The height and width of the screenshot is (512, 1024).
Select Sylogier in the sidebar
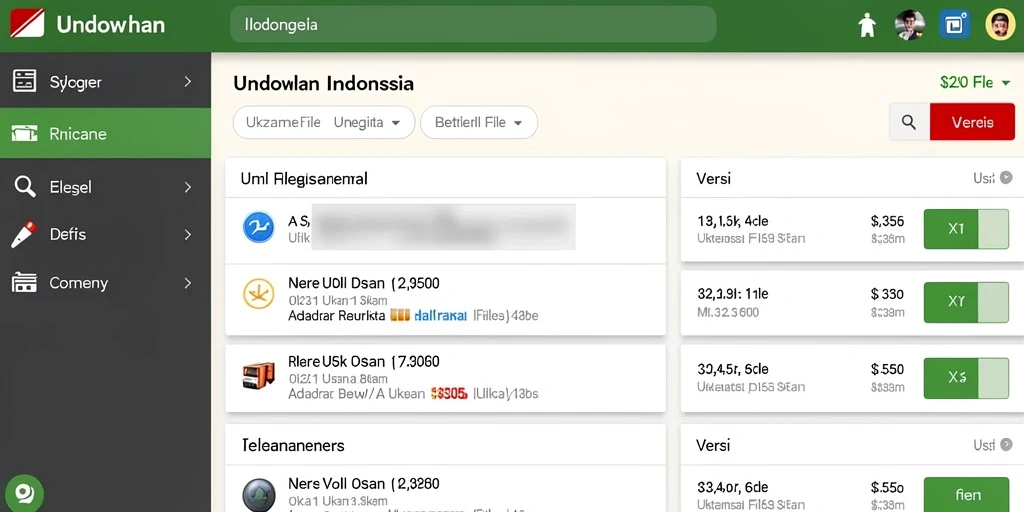tap(105, 82)
